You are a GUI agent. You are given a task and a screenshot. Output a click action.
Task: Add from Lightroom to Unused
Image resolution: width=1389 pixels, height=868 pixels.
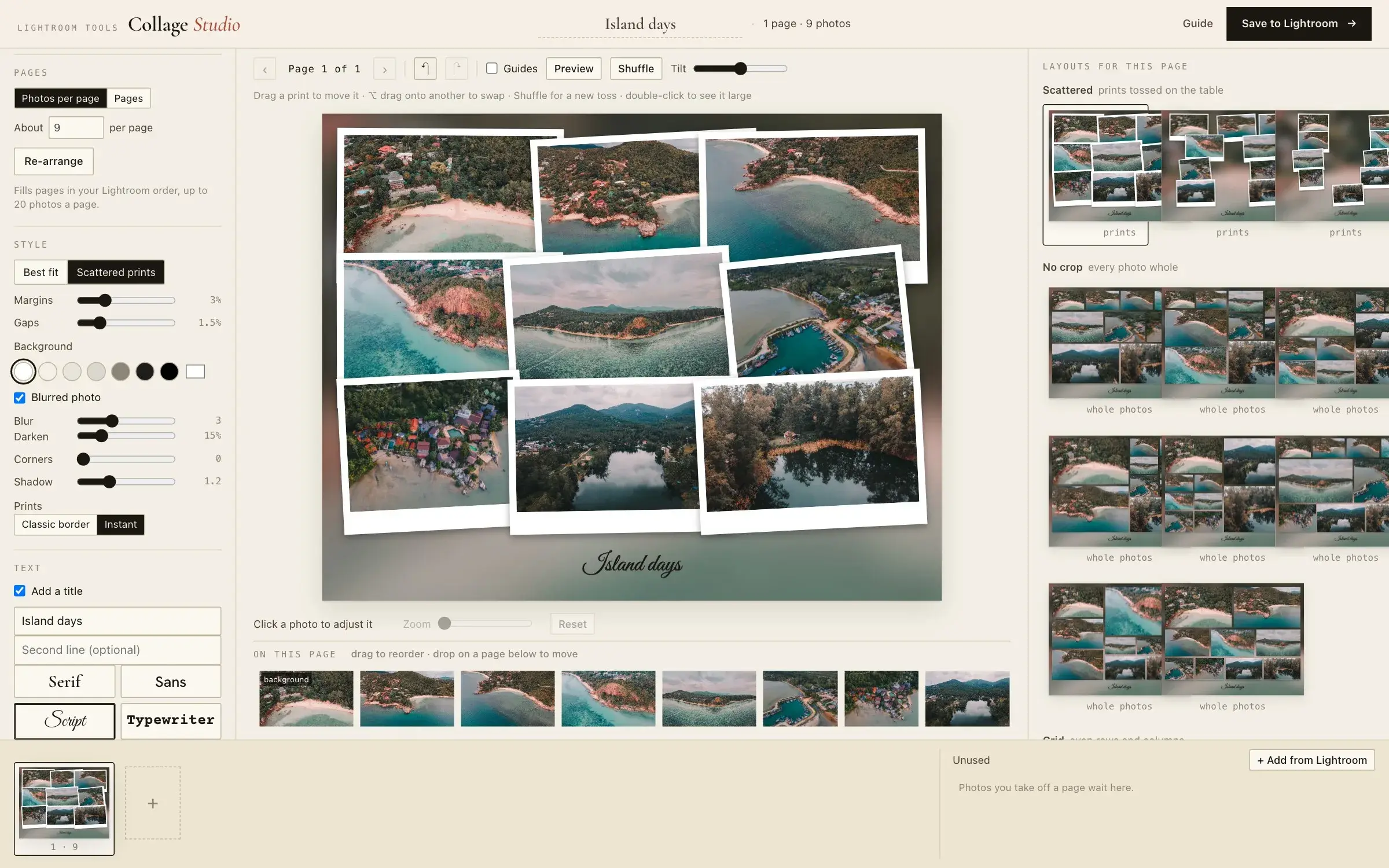click(1311, 760)
